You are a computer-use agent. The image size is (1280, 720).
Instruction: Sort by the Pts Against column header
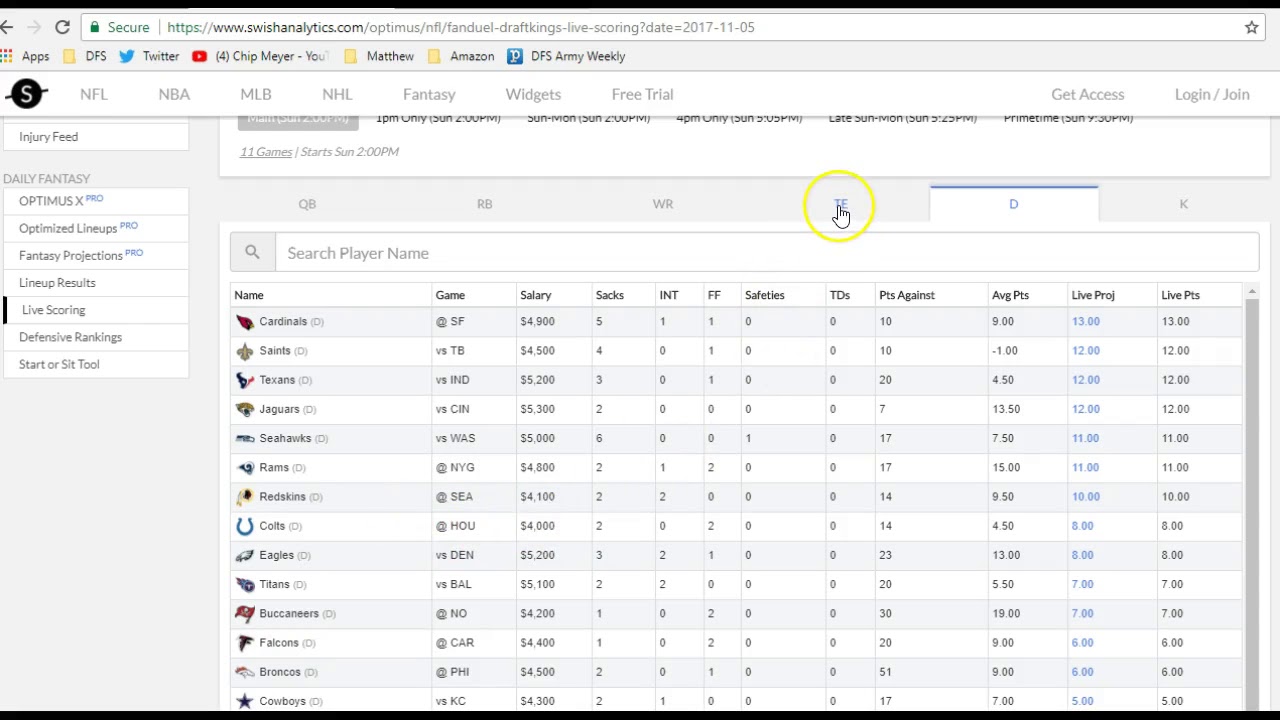click(x=907, y=295)
